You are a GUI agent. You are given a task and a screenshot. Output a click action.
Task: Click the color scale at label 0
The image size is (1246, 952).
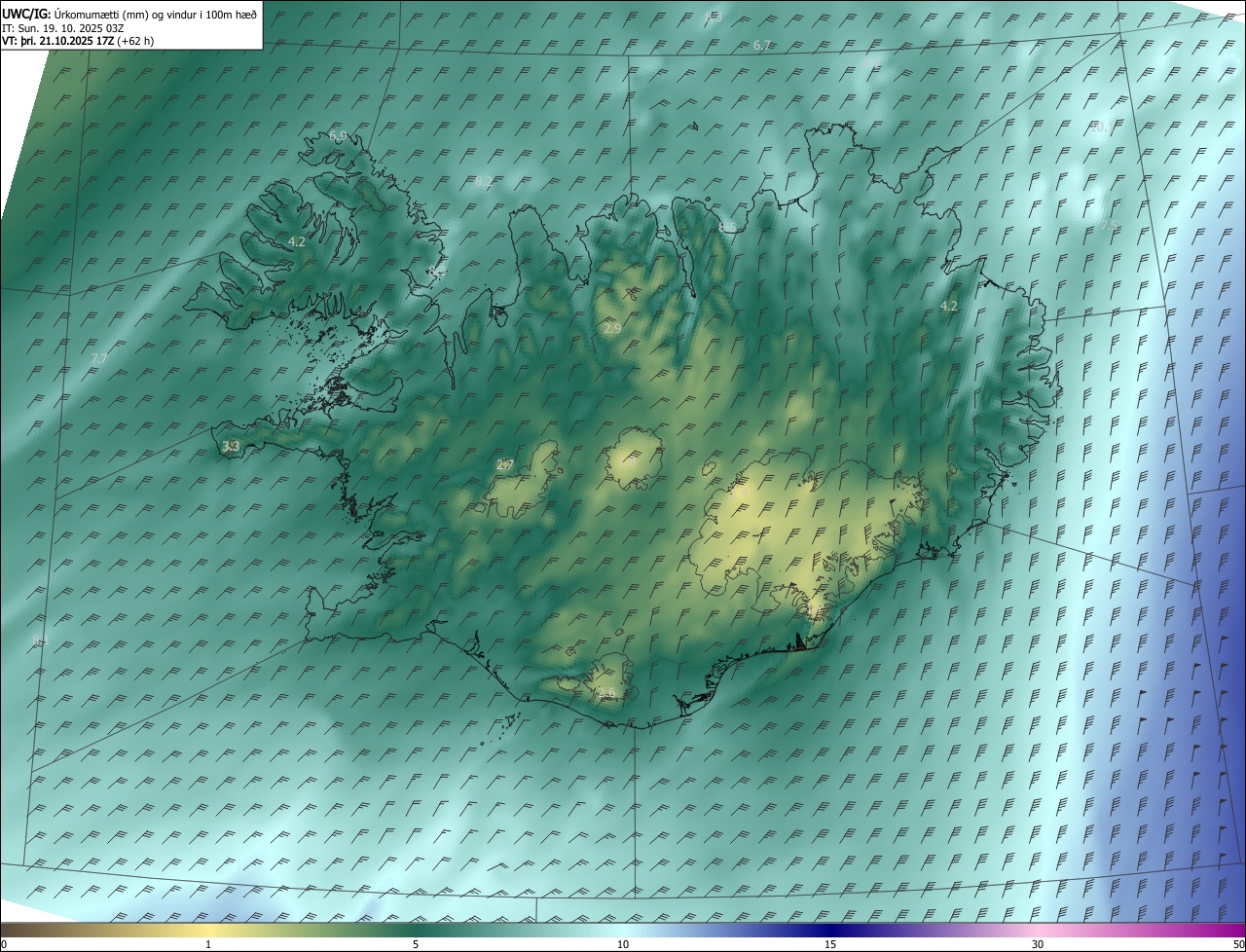pos(4,944)
